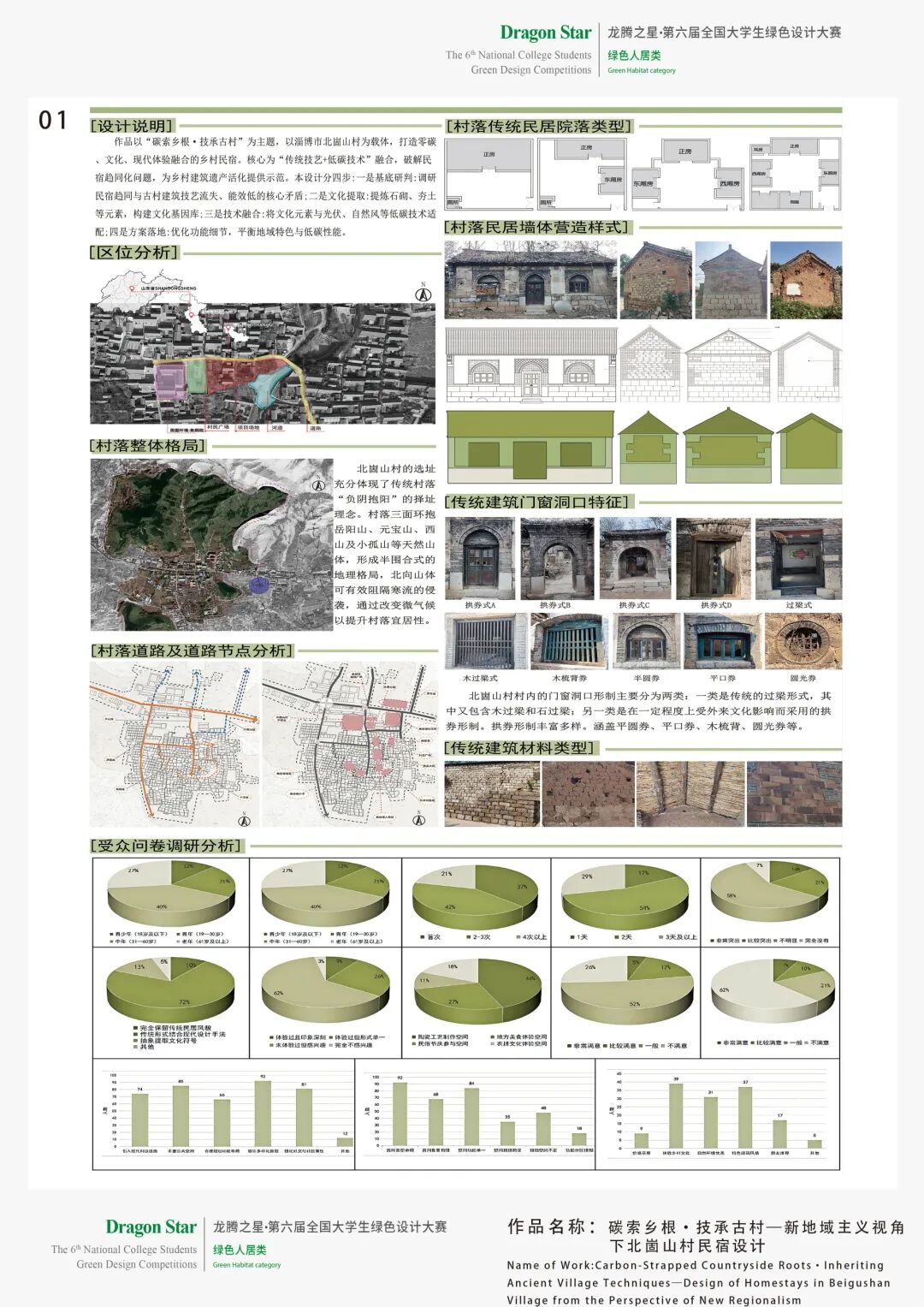Click the 受众问卷调研分析 section heading

pyautogui.click(x=168, y=846)
